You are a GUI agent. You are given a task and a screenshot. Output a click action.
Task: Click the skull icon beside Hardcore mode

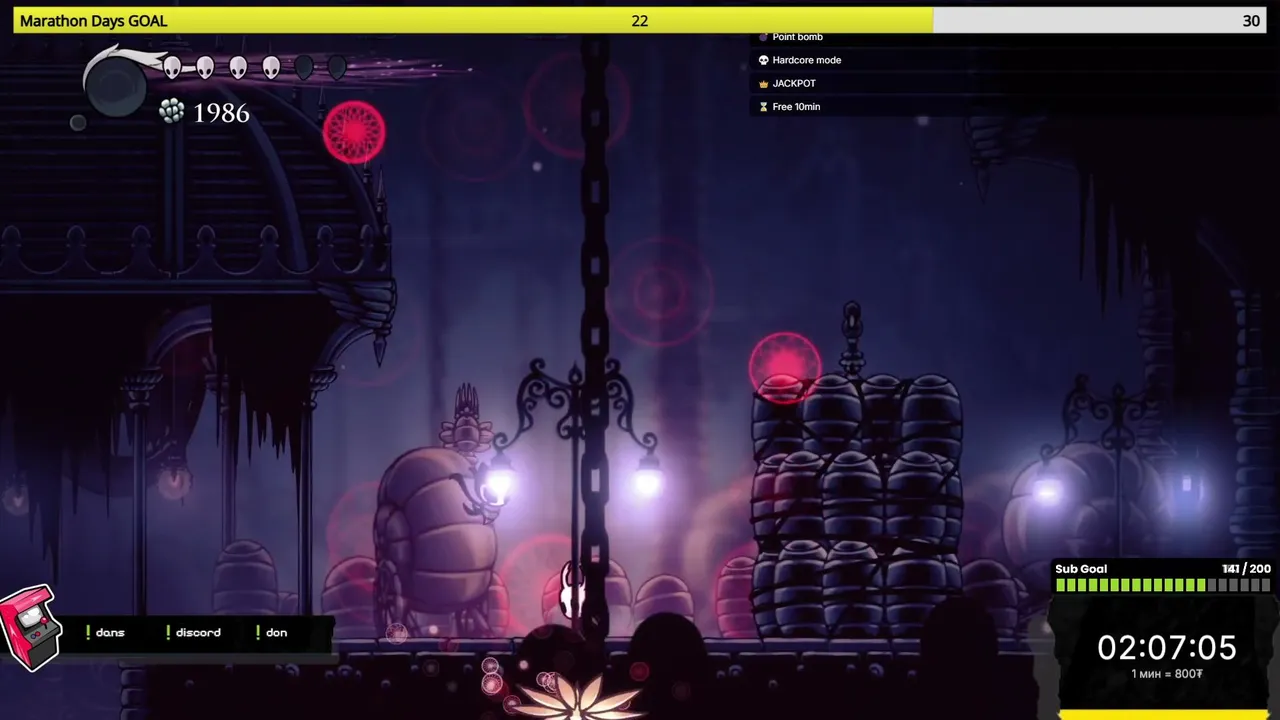pos(764,60)
